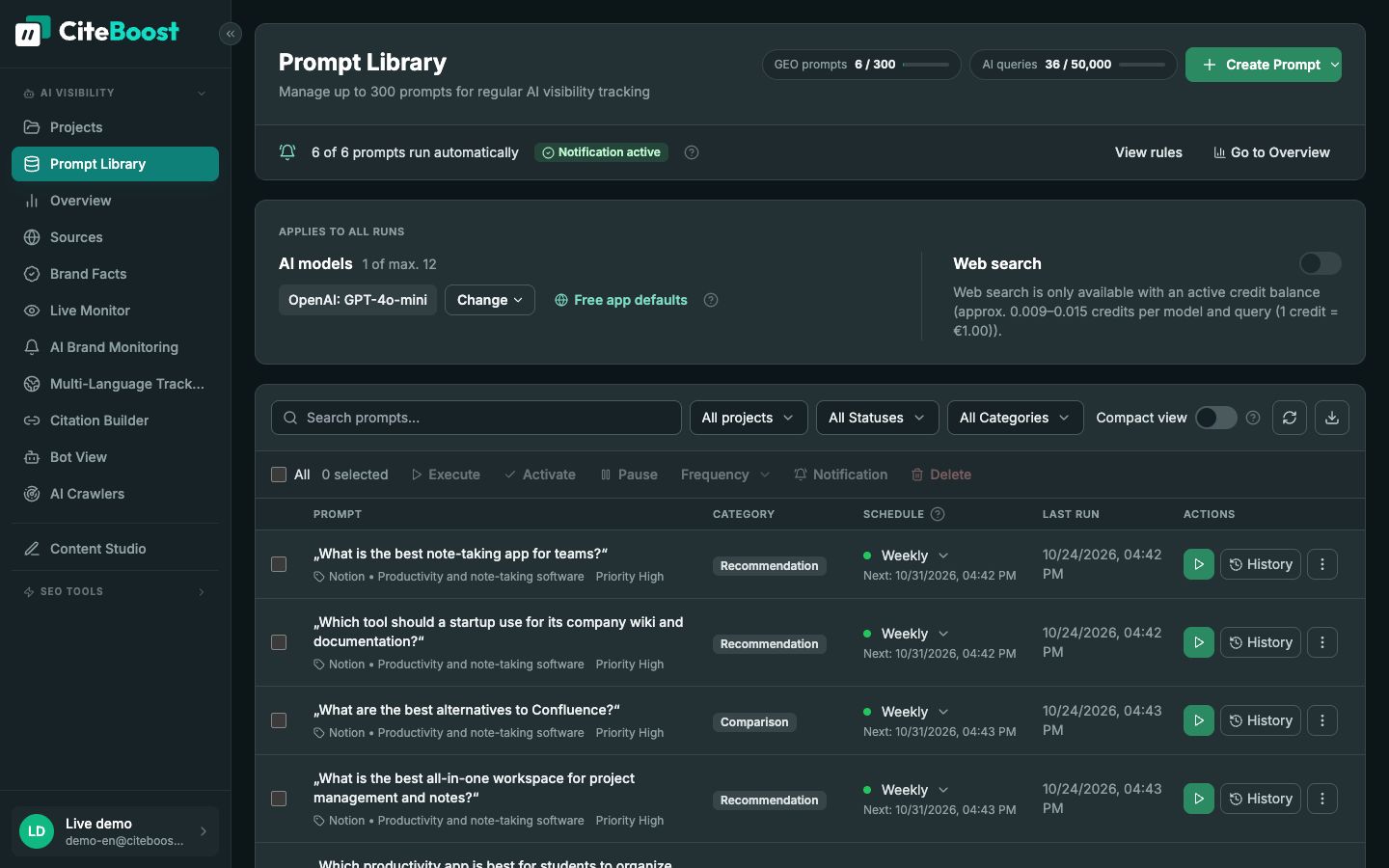This screenshot has width=1389, height=868.
Task: Open the Create Prompt dropdown arrow
Action: point(1335,65)
